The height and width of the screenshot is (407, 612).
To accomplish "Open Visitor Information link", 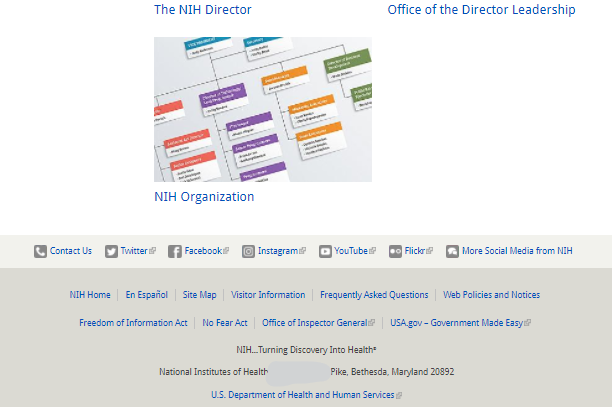I will pyautogui.click(x=268, y=295).
